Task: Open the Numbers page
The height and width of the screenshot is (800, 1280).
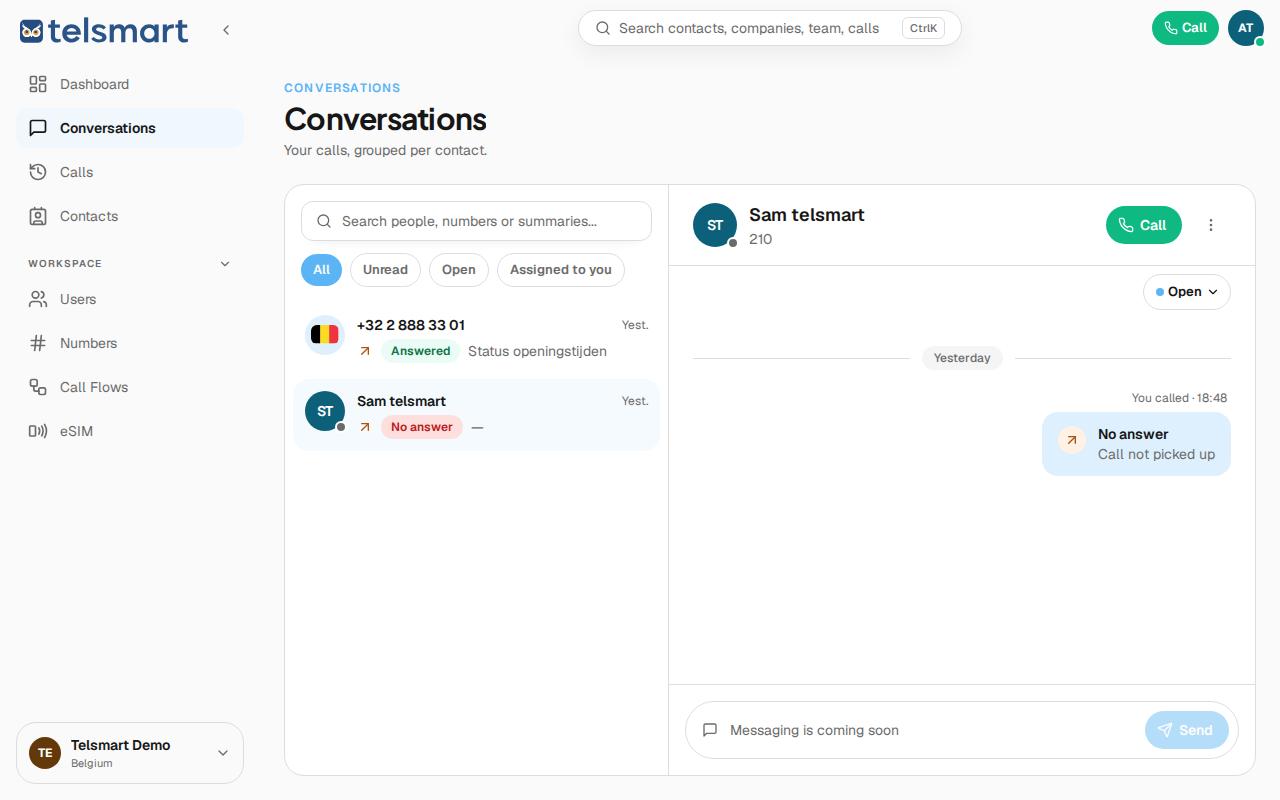Action: point(130,343)
